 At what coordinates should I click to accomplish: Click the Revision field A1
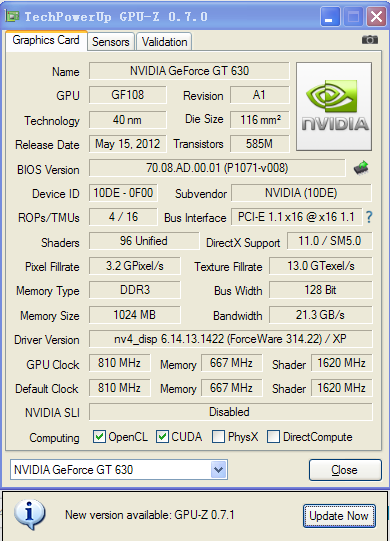click(x=260, y=95)
